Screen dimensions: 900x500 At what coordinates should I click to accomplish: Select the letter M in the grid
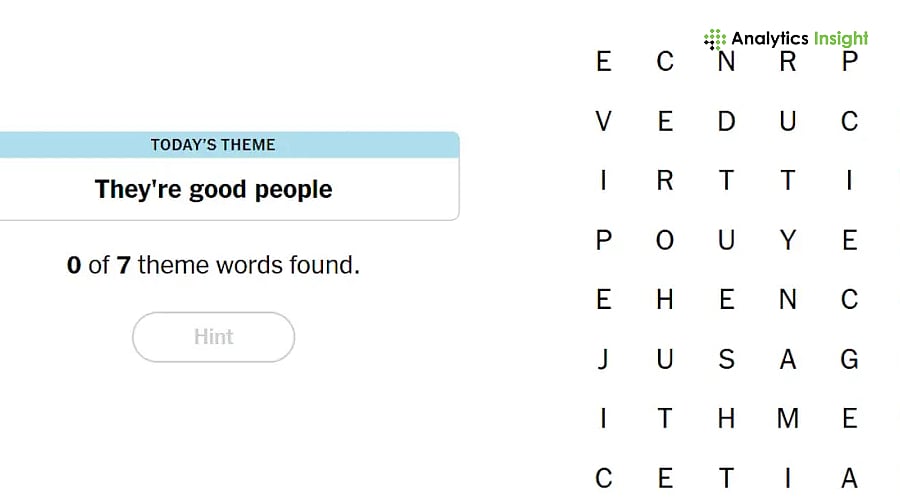click(x=788, y=419)
